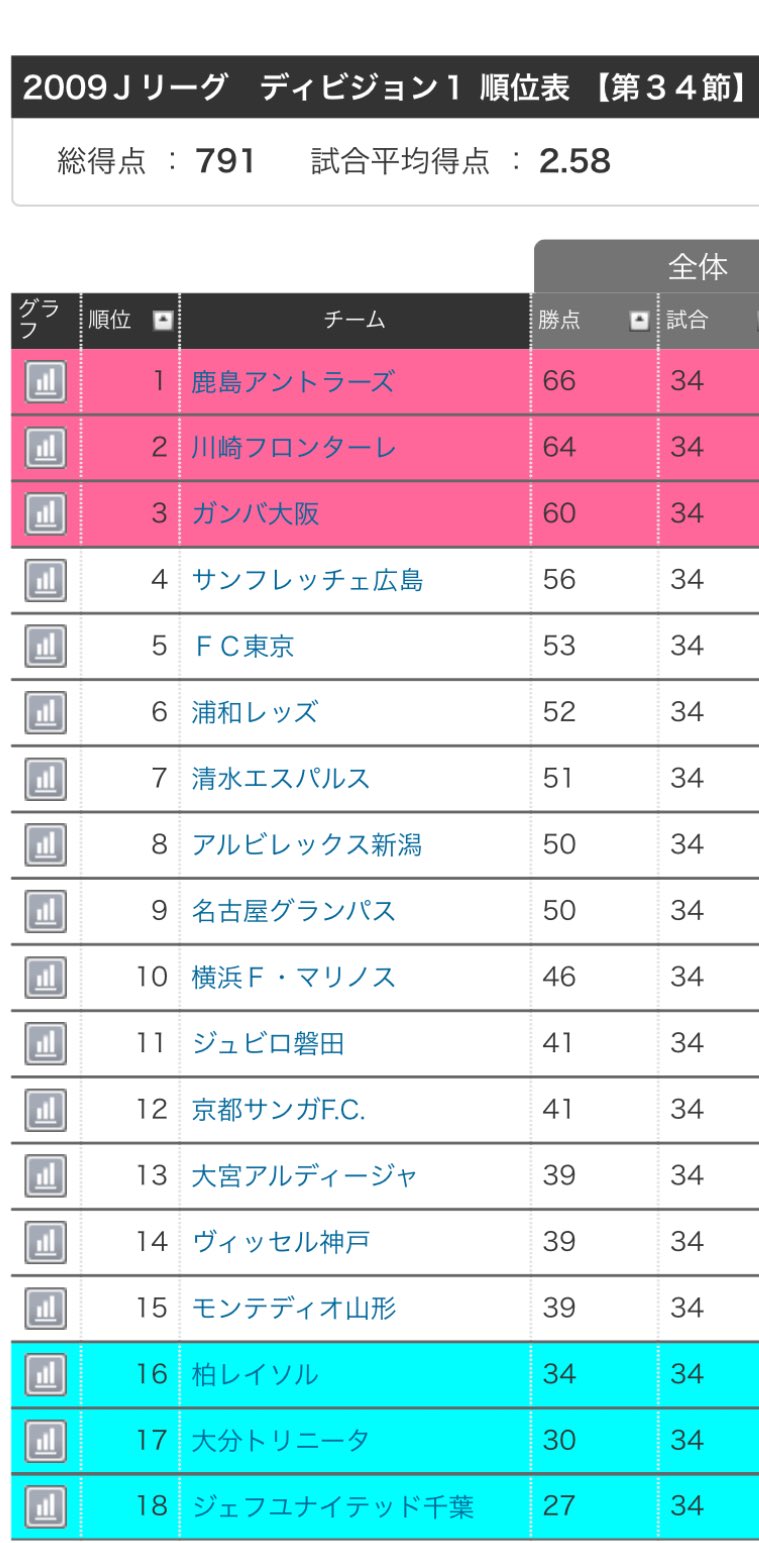The height and width of the screenshot is (1543, 759).
Task: Open 横浜Ｆ・マリノス team link
Action: (x=293, y=977)
